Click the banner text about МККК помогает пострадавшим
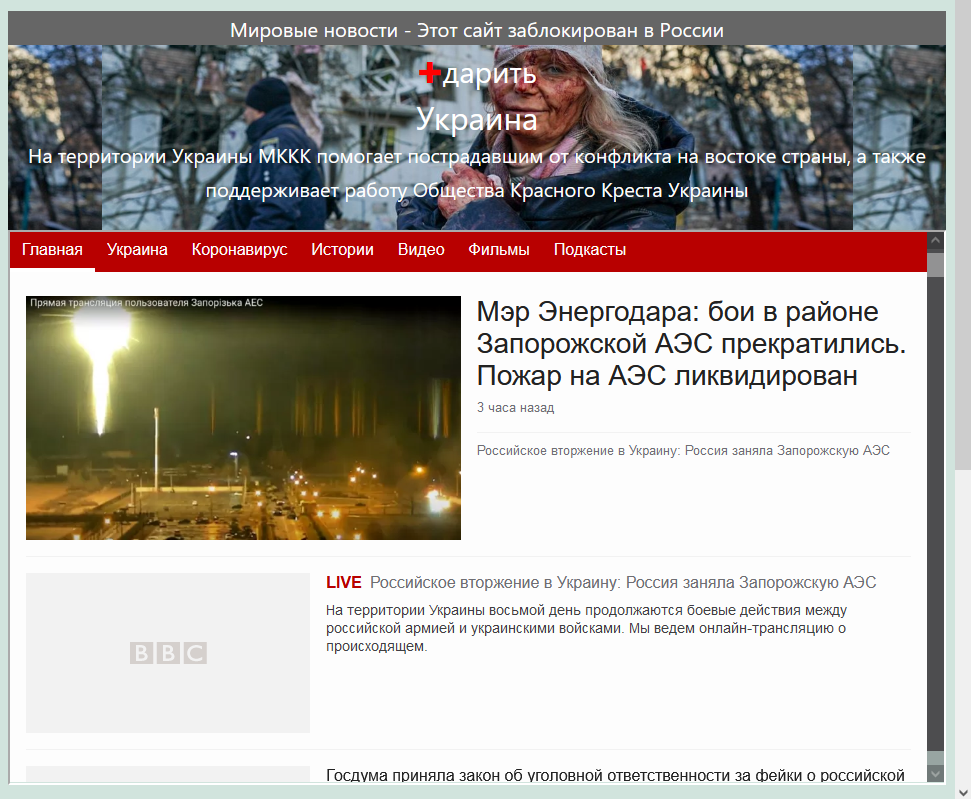The image size is (971, 799). (x=477, y=173)
